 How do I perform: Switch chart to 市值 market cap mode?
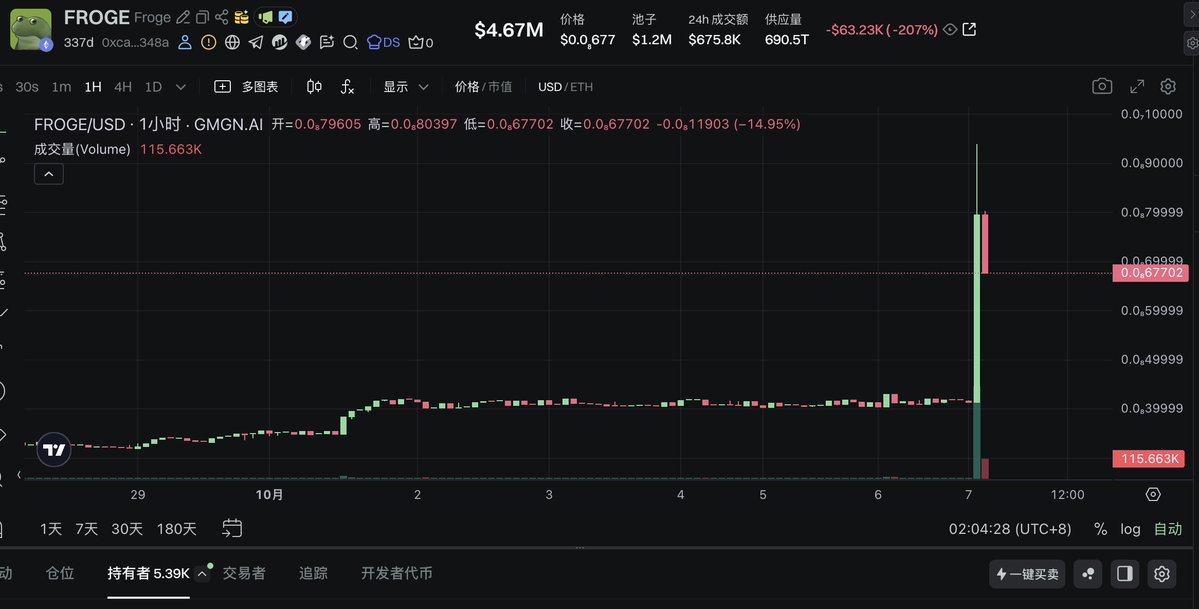point(500,86)
